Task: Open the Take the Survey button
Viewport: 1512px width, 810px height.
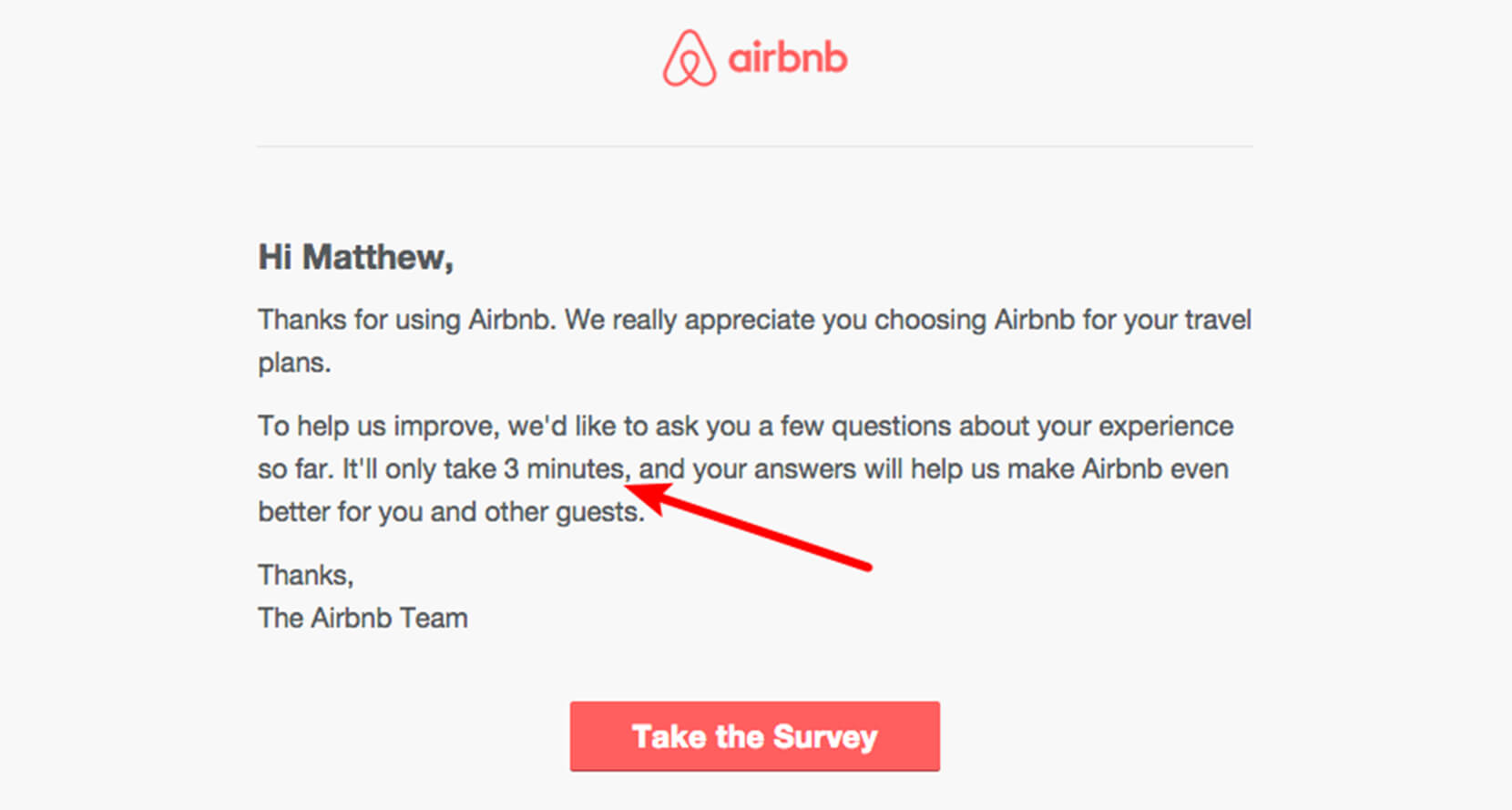Action: pos(755,736)
